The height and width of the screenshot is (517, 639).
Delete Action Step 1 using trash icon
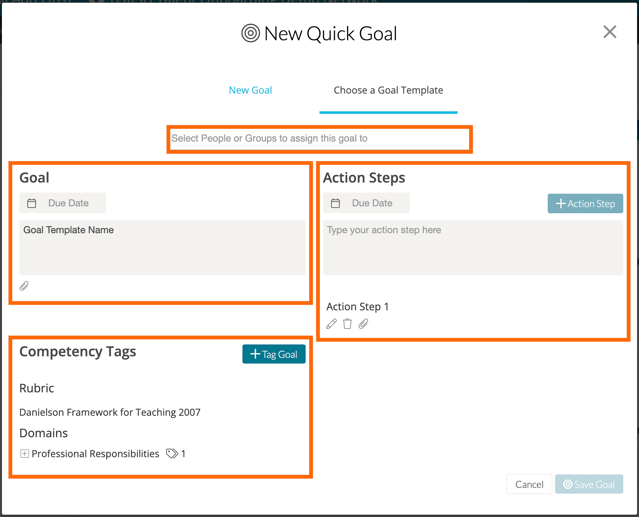(x=348, y=324)
